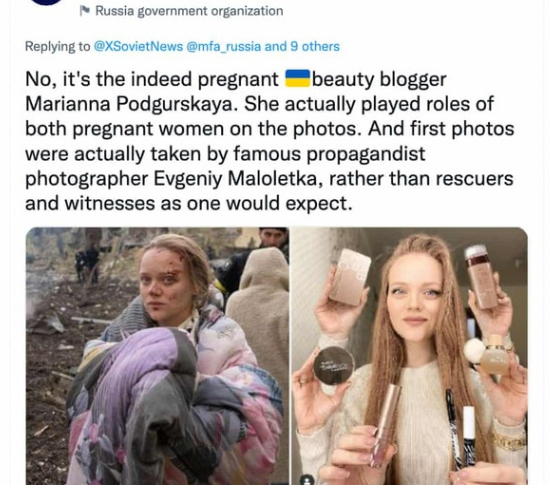Click the brown bottle held up in the right photo
The image size is (550, 485).
point(481,277)
